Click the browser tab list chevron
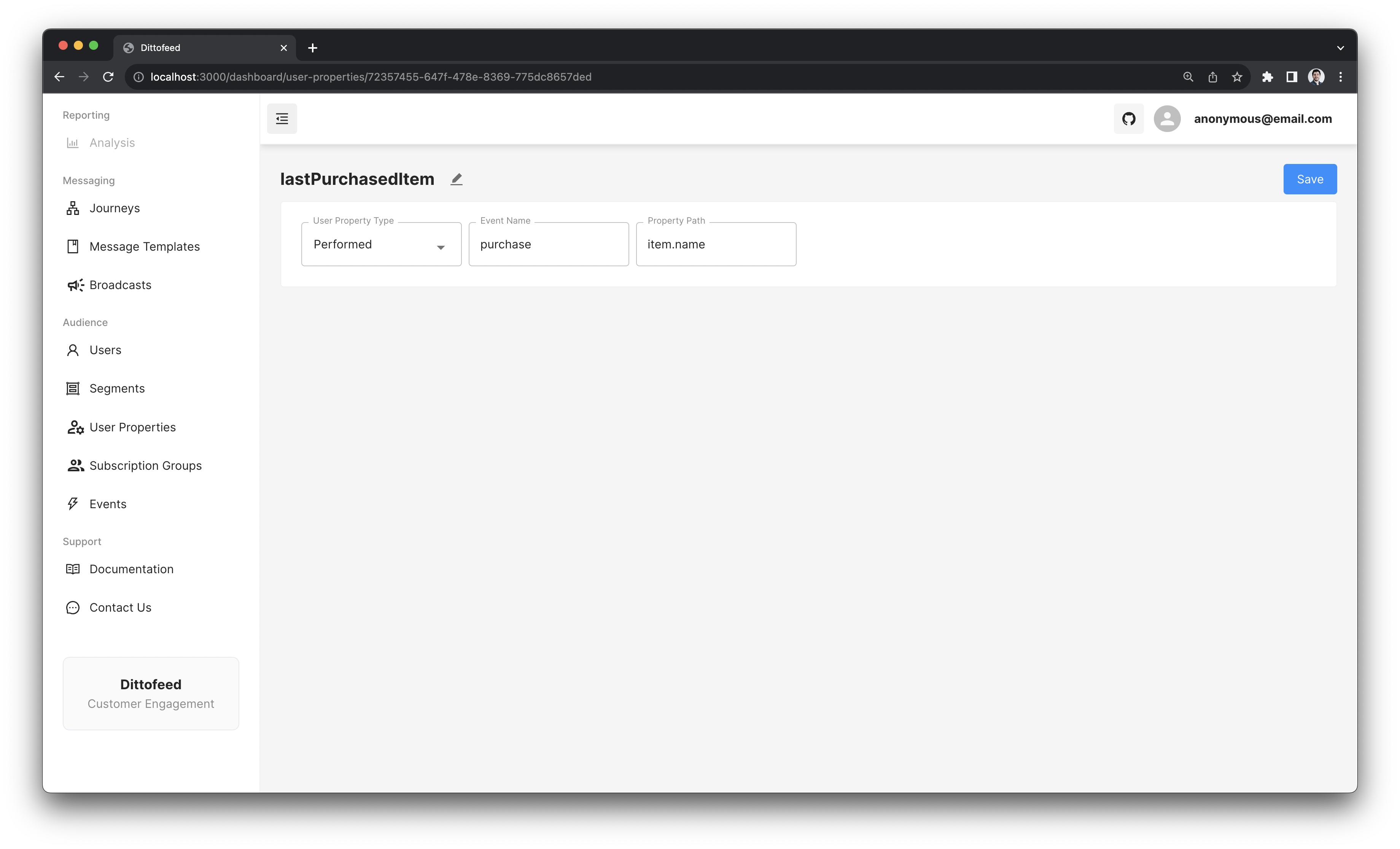1400x849 pixels. coord(1340,48)
